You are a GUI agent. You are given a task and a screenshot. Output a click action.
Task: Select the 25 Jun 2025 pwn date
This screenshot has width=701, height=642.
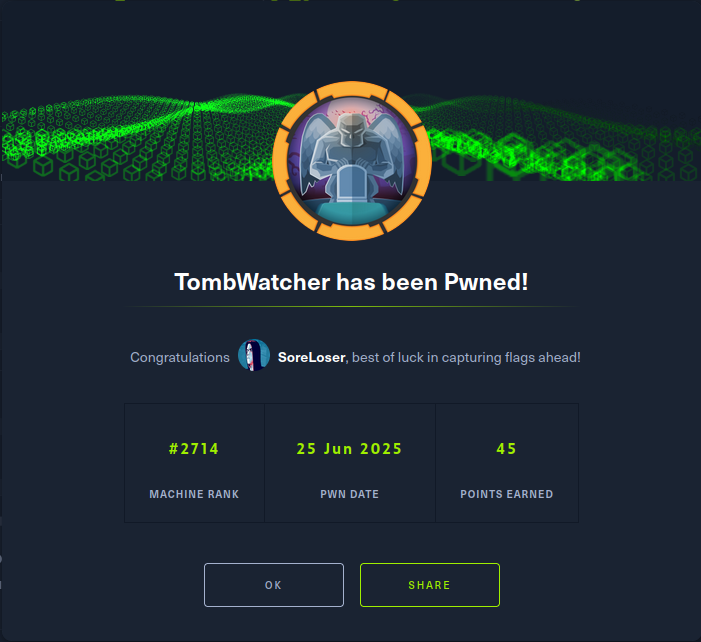click(x=349, y=448)
